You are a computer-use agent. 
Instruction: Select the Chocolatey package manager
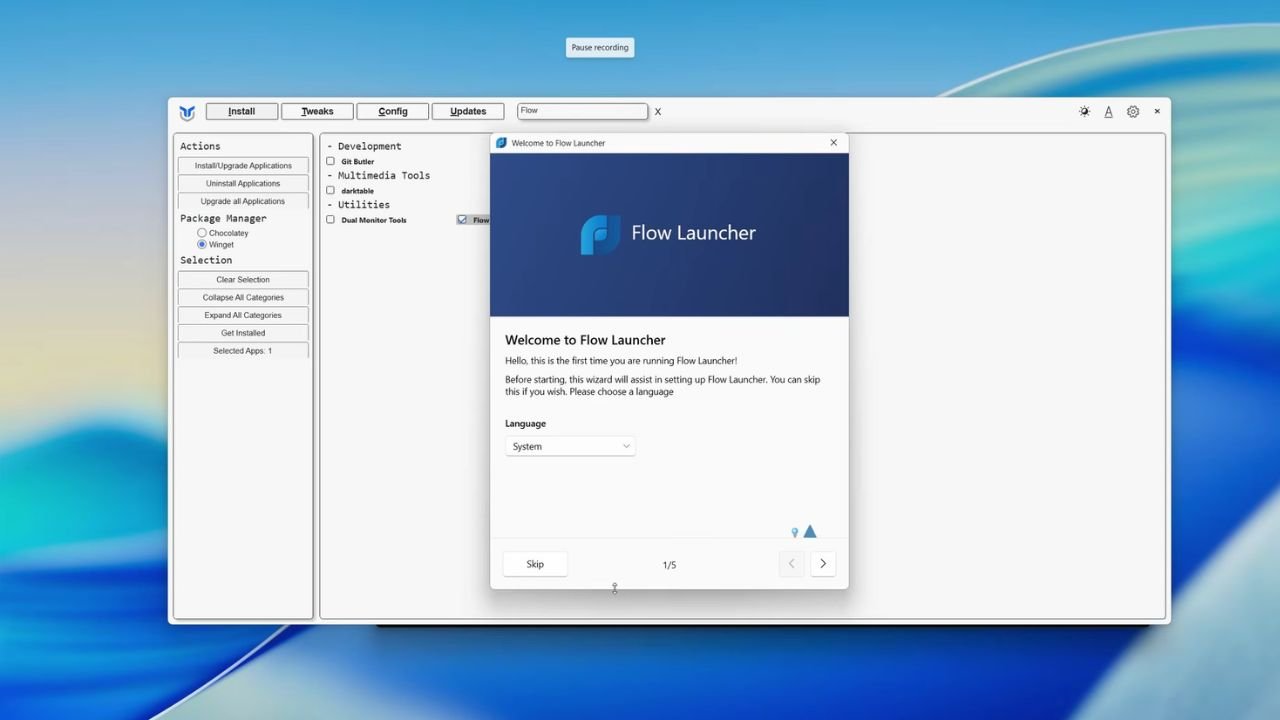pyautogui.click(x=202, y=232)
